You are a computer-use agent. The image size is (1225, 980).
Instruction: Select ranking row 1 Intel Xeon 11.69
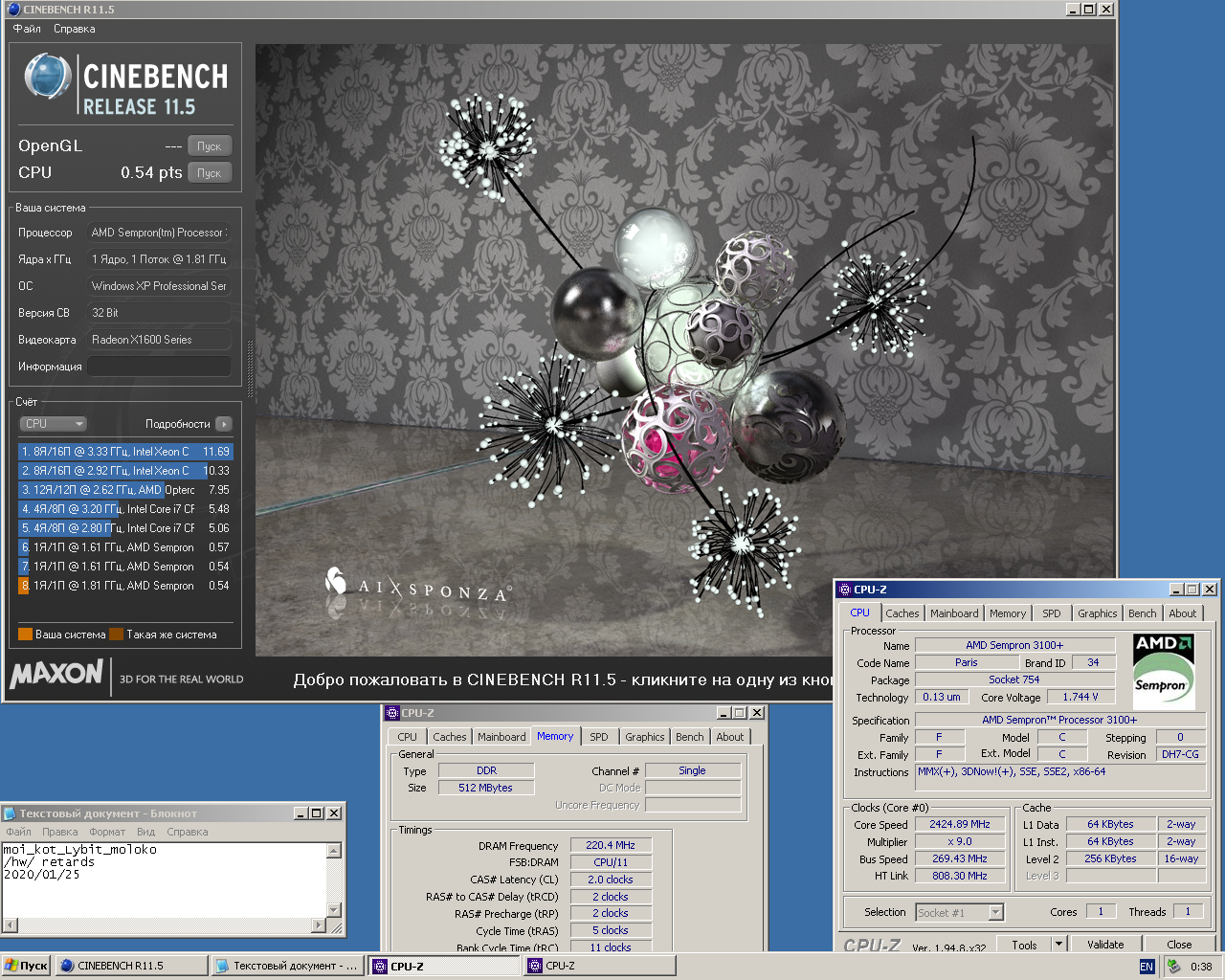tap(125, 452)
